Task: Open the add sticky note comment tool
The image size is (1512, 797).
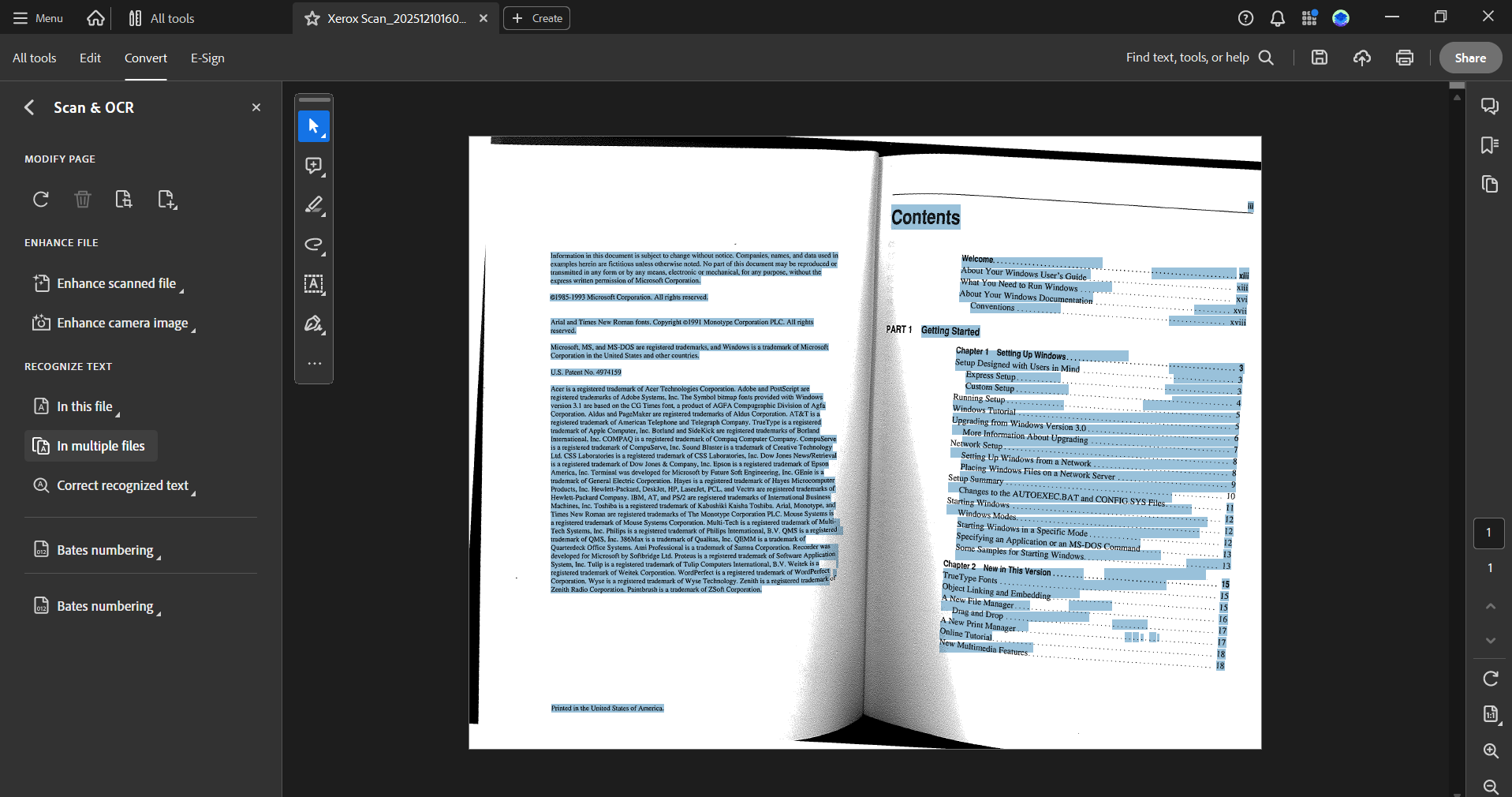Action: 313,166
